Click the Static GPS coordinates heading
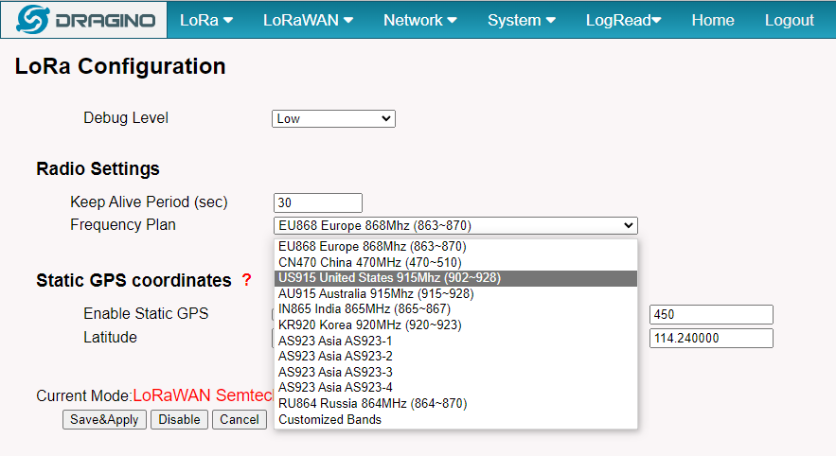 [134, 281]
